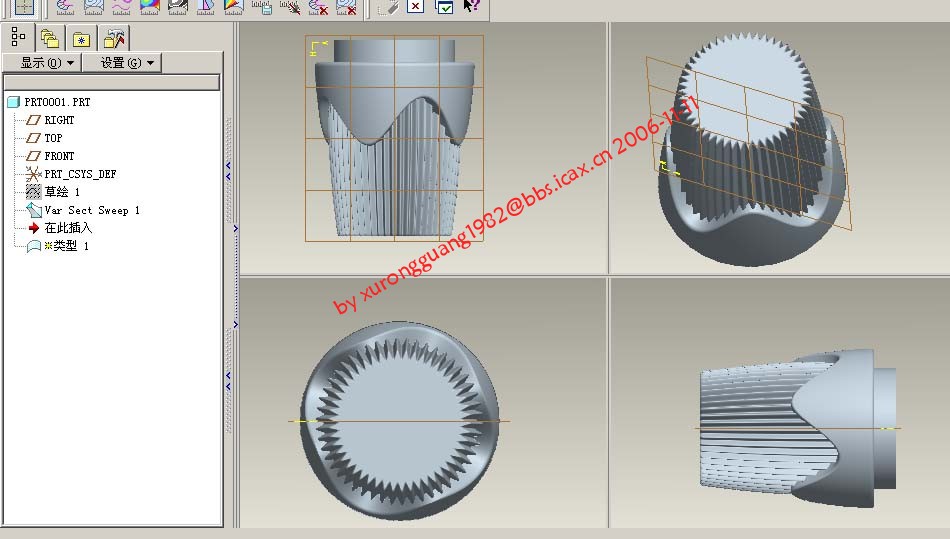
Task: Click the 在此插入 insert marker
Action: point(67,228)
